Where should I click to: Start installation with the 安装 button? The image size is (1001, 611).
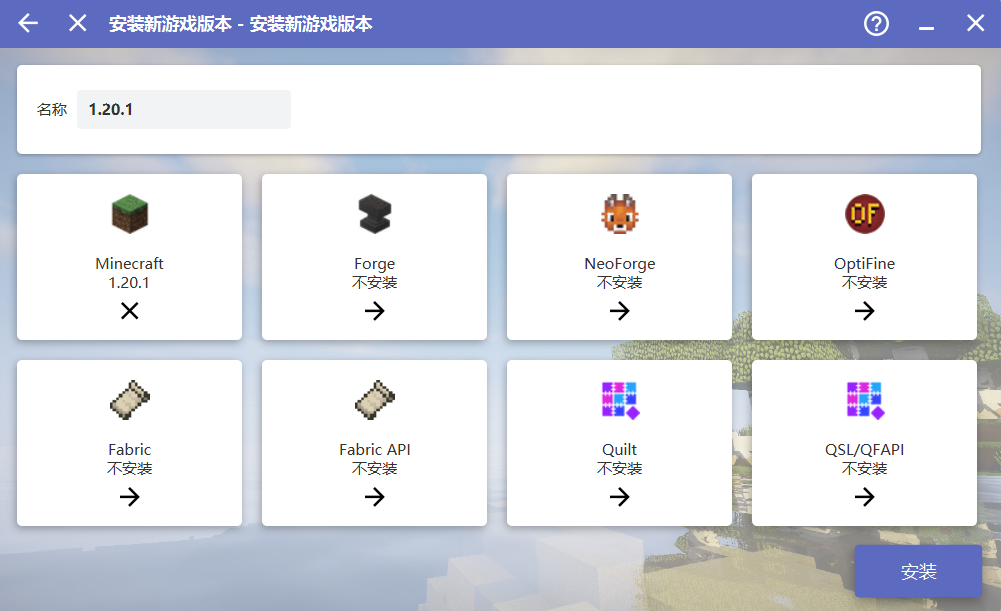[918, 571]
